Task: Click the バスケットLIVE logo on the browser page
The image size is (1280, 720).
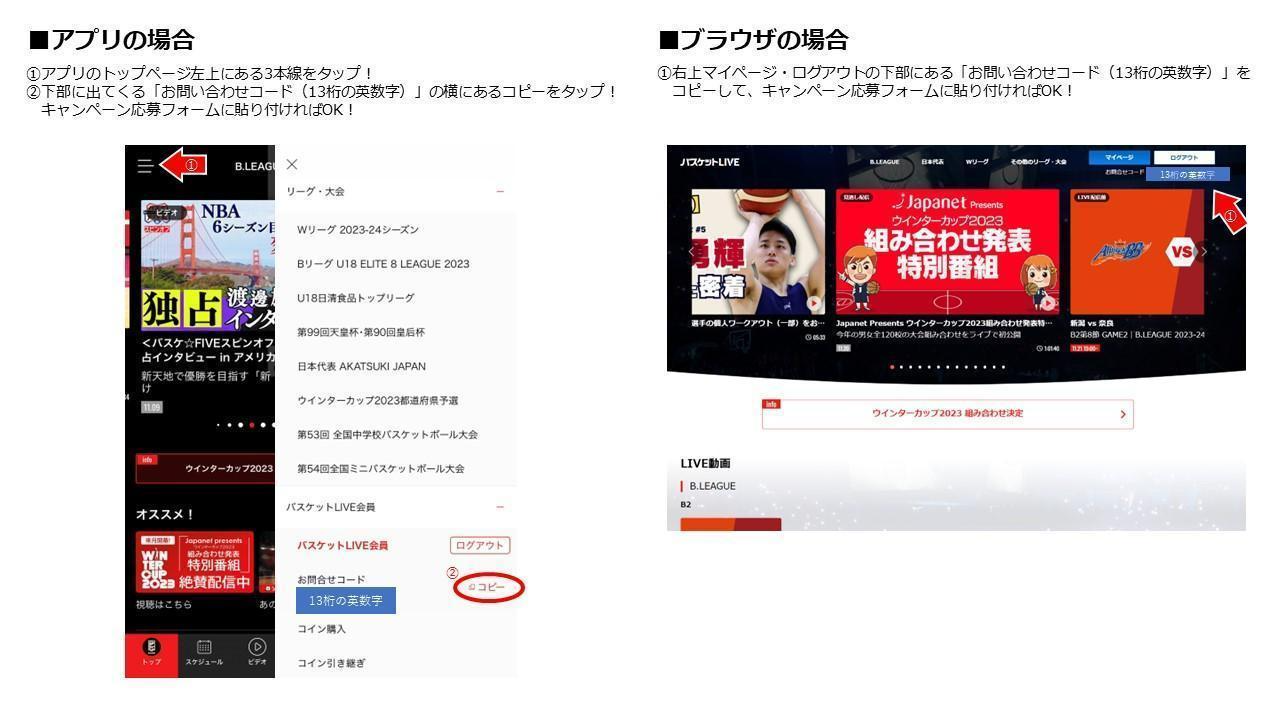Action: [710, 162]
